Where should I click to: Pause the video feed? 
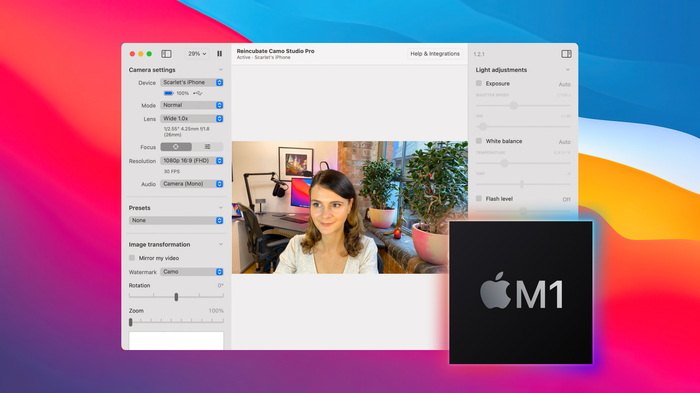[220, 54]
